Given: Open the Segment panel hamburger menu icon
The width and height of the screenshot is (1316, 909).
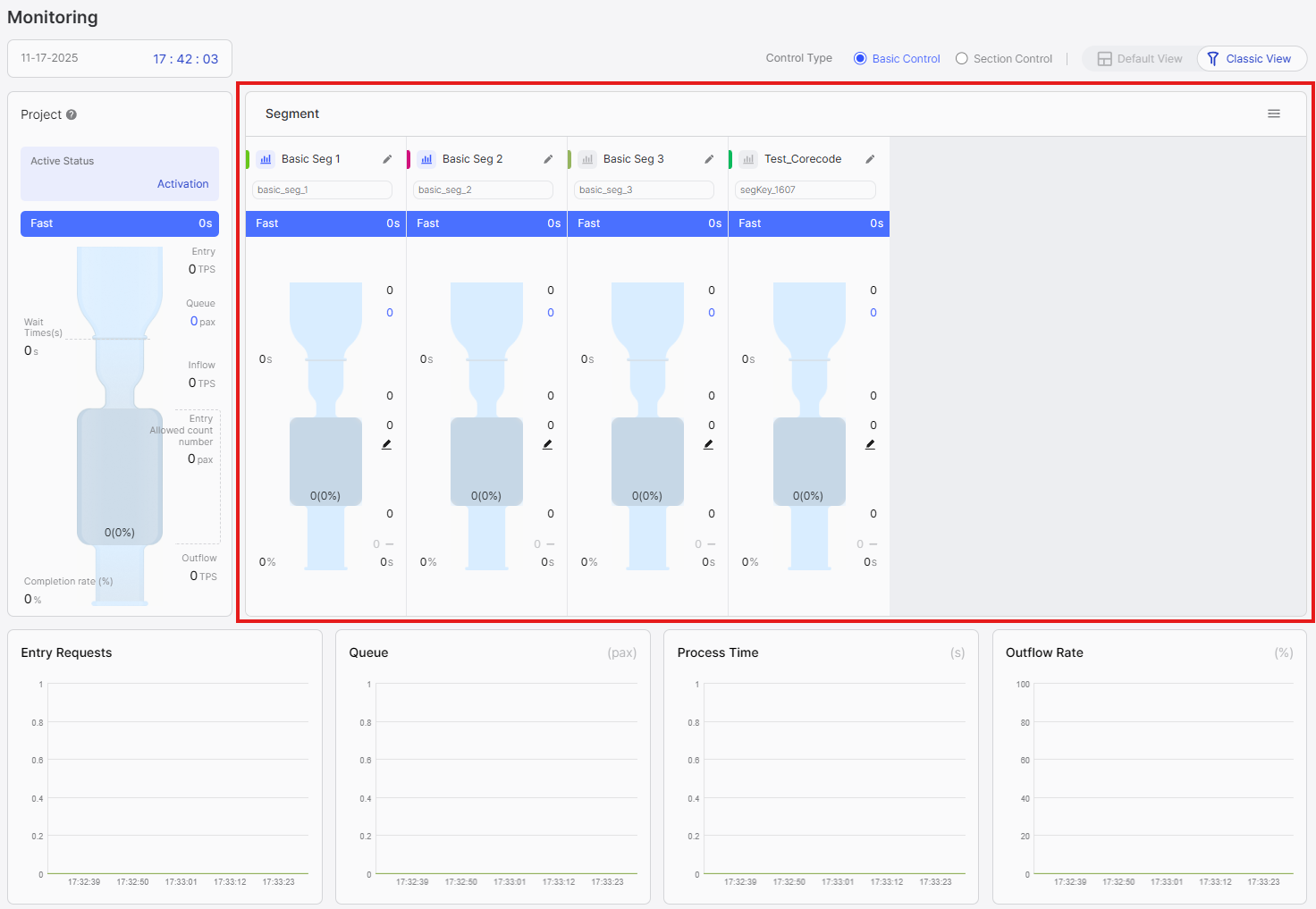Looking at the screenshot, I should 1274,114.
